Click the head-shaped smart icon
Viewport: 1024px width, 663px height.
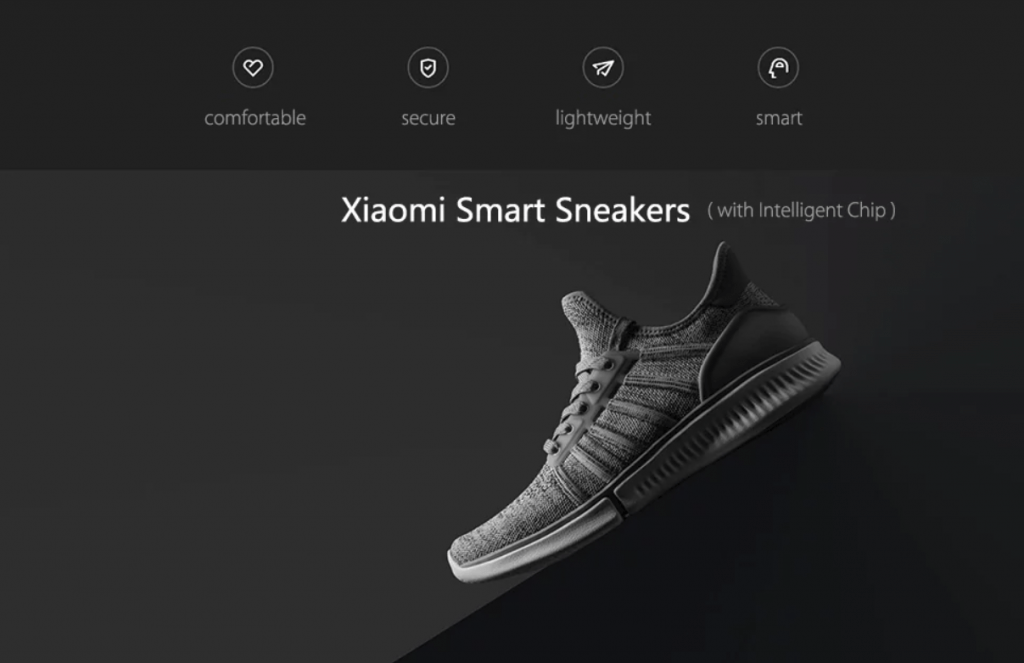[x=778, y=67]
